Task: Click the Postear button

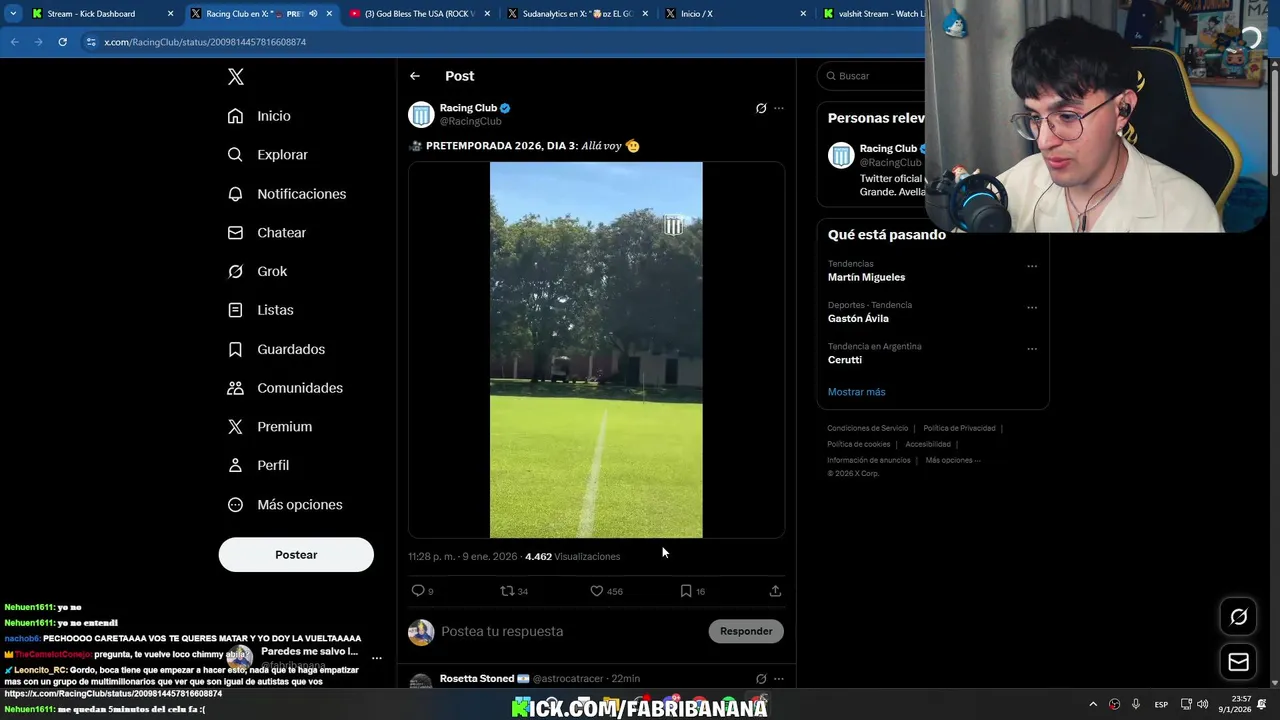Action: (296, 555)
